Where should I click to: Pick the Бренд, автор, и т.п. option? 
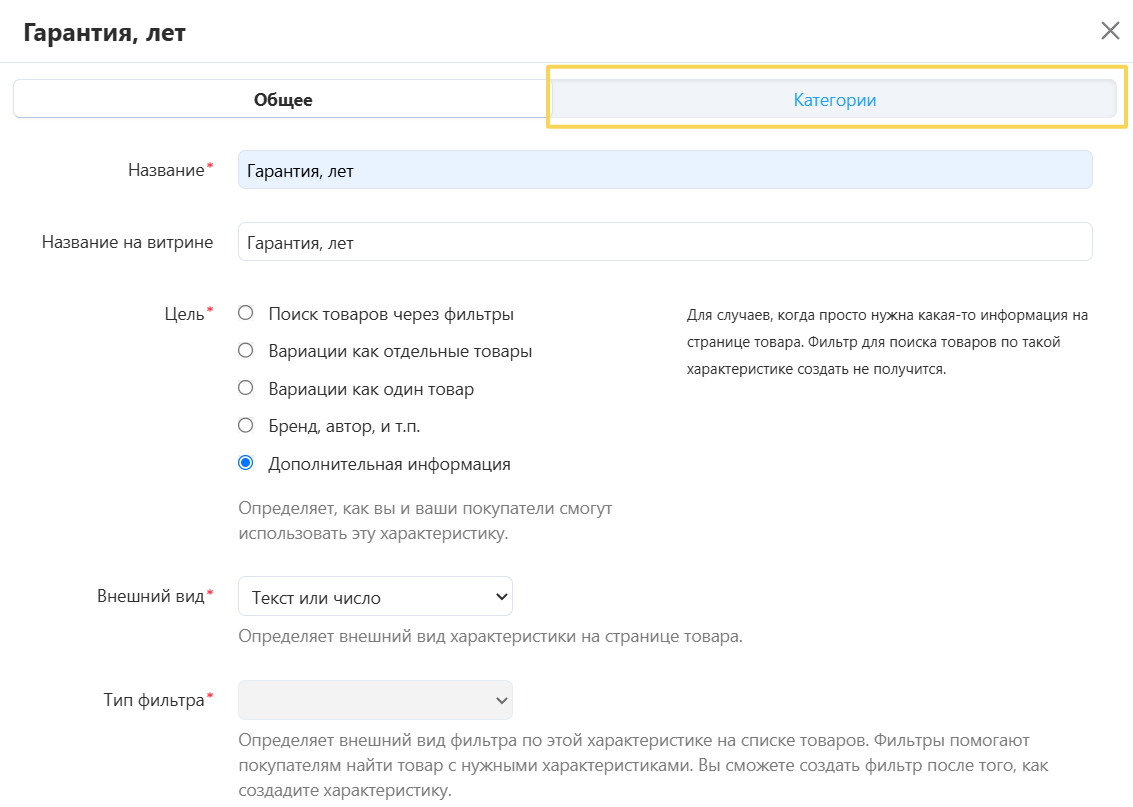coord(246,426)
